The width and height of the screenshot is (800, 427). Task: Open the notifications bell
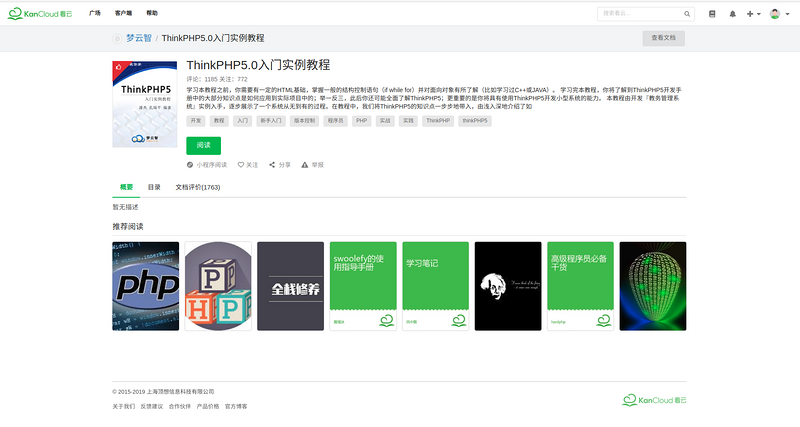(733, 14)
